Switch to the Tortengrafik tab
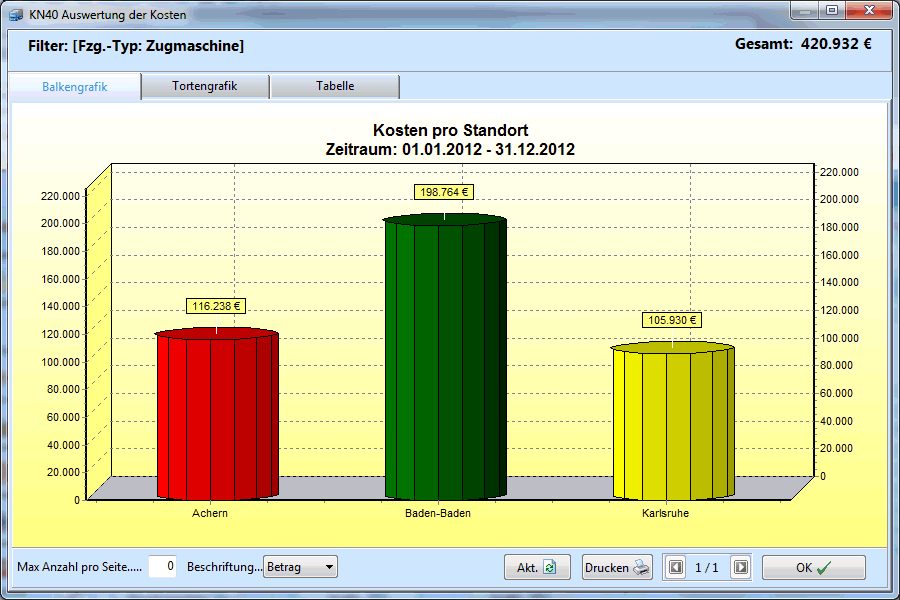Viewport: 900px width, 600px height. 205,87
